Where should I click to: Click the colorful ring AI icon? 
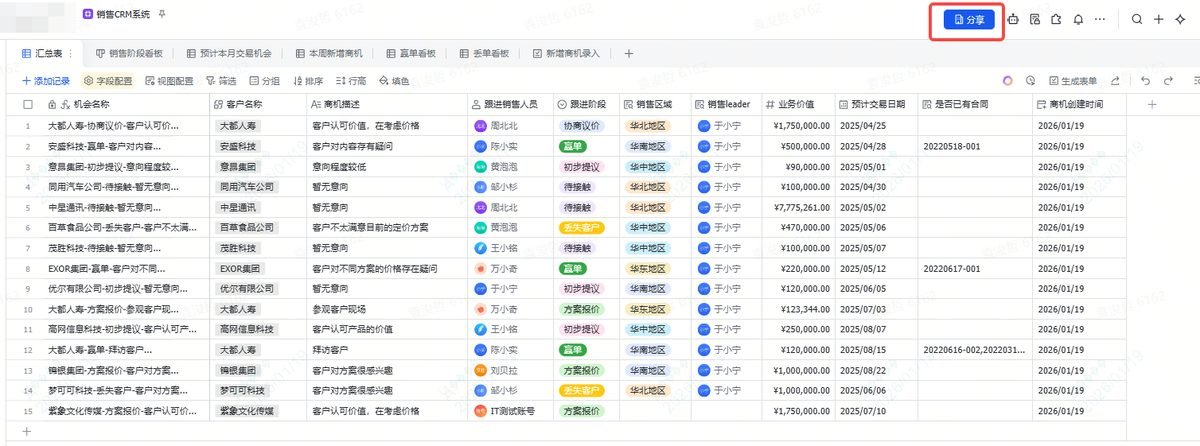(1007, 81)
